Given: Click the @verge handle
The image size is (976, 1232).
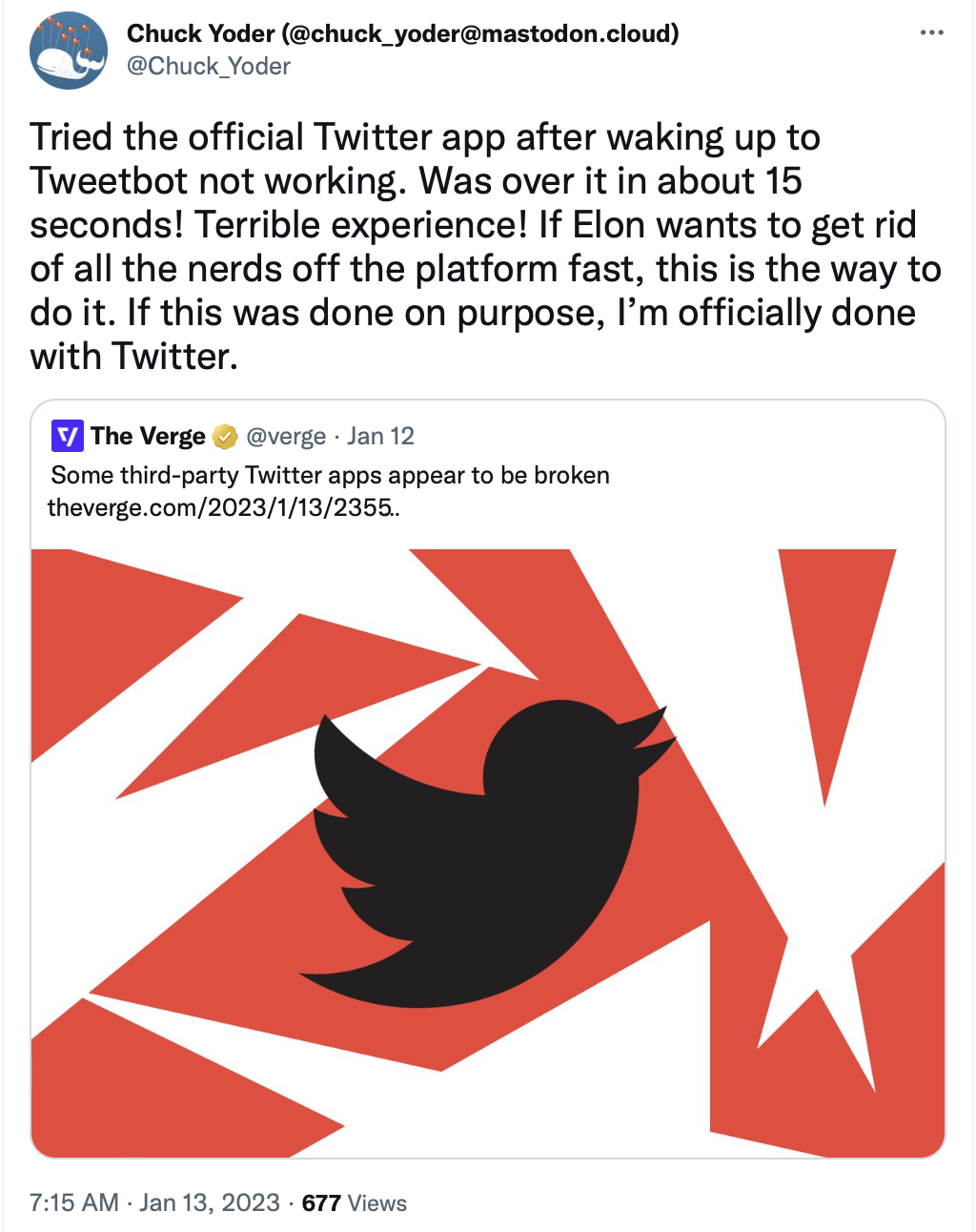Looking at the screenshot, I should (x=286, y=436).
